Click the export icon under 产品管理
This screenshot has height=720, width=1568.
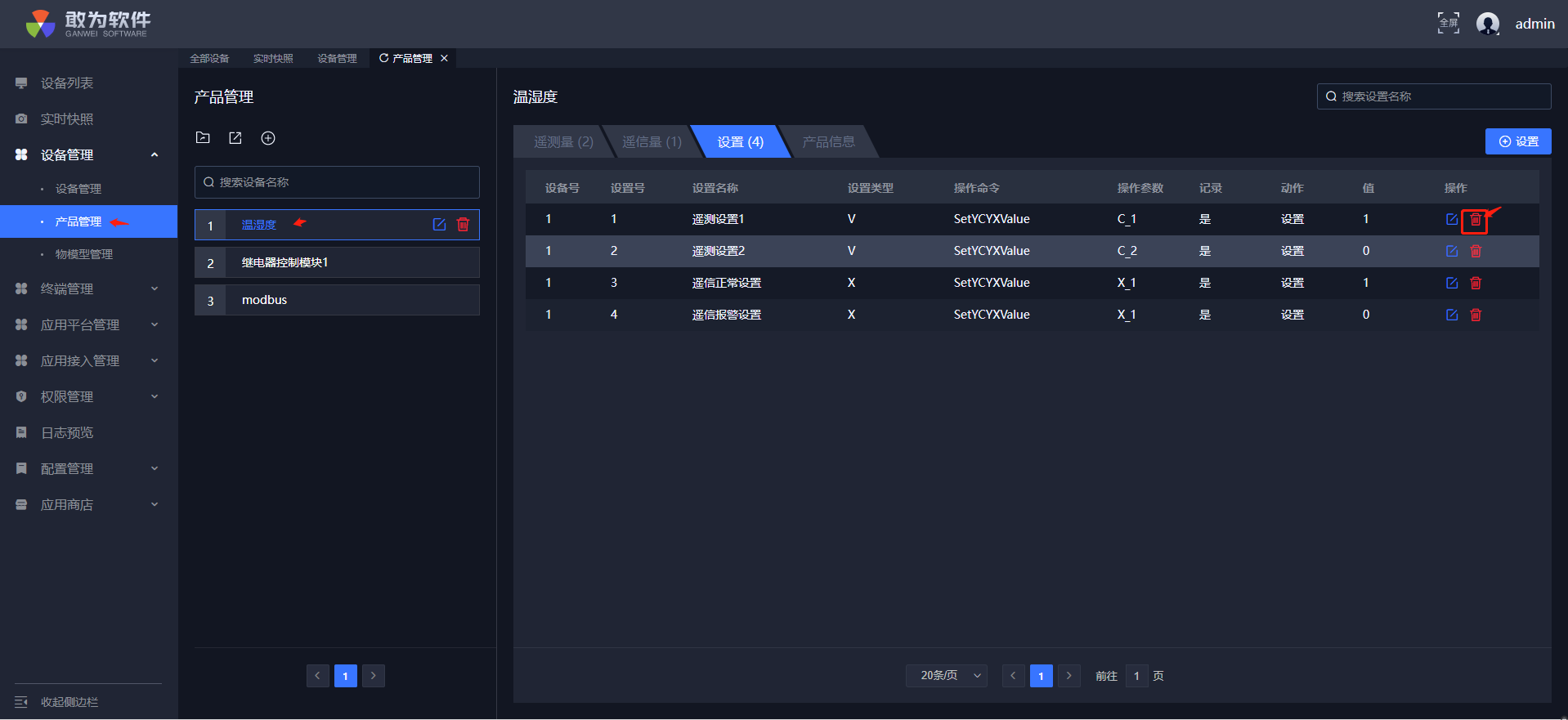235,138
